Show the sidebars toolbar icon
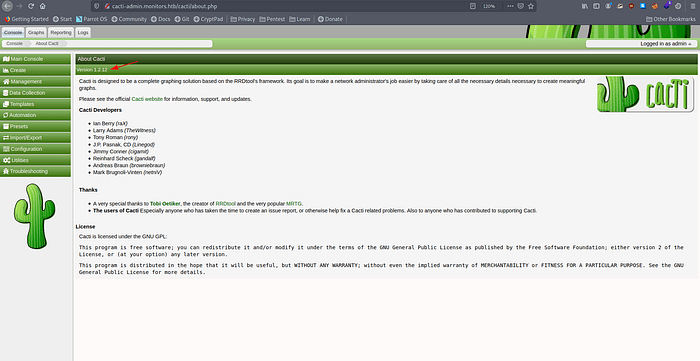700x361 pixels. (x=596, y=6)
